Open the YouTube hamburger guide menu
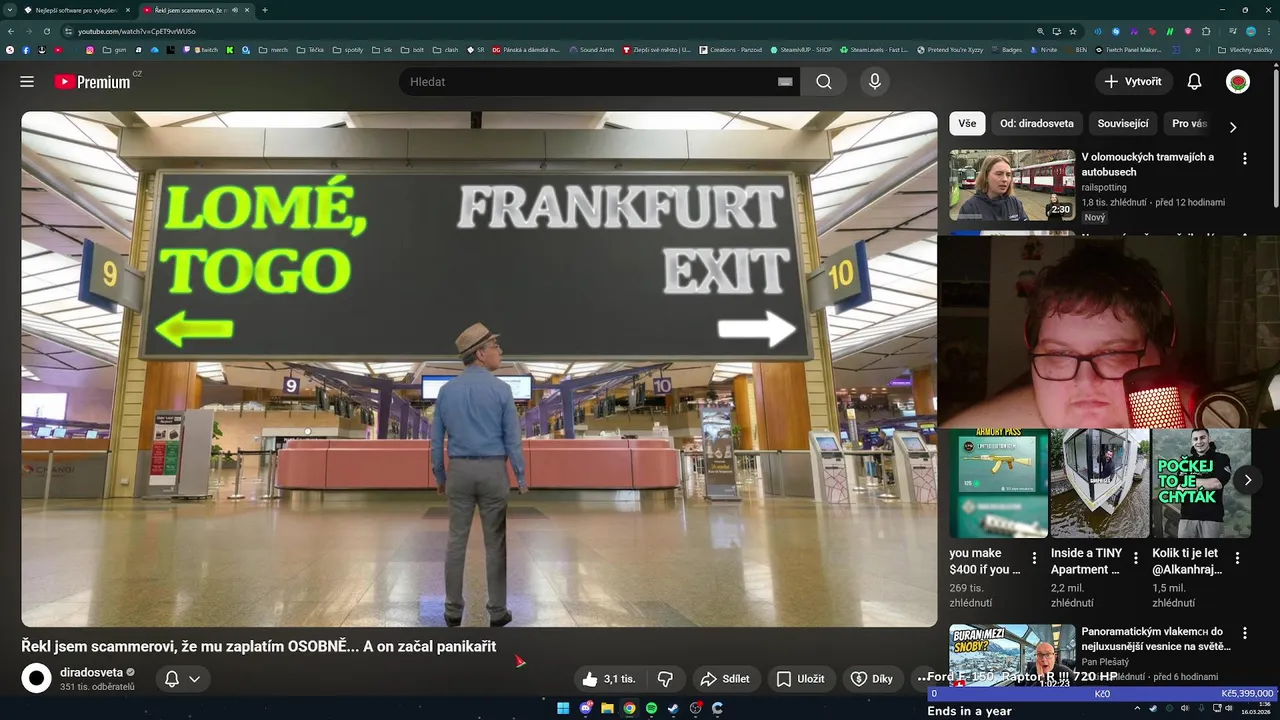The image size is (1280, 720). [27, 82]
